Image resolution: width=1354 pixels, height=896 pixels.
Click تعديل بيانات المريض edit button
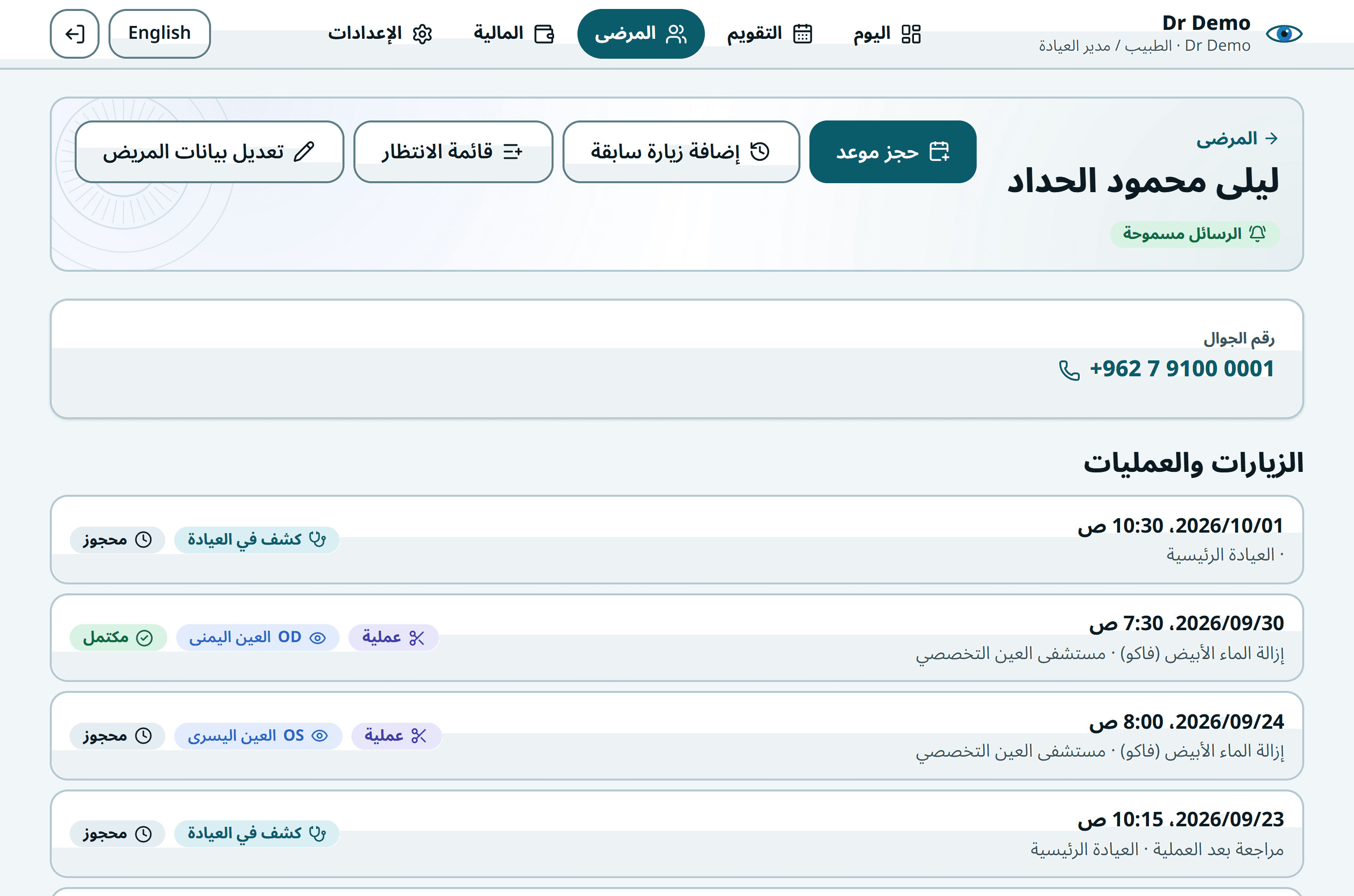(209, 152)
